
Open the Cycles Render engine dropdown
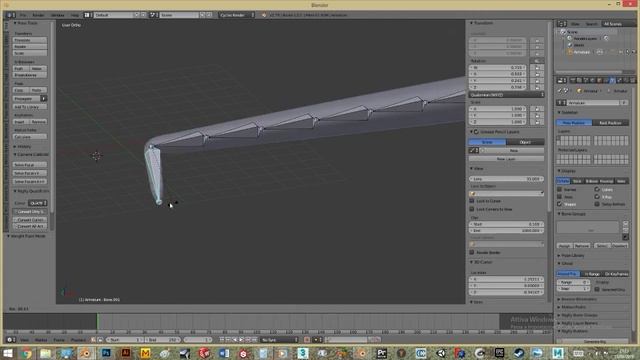pyautogui.click(x=237, y=15)
